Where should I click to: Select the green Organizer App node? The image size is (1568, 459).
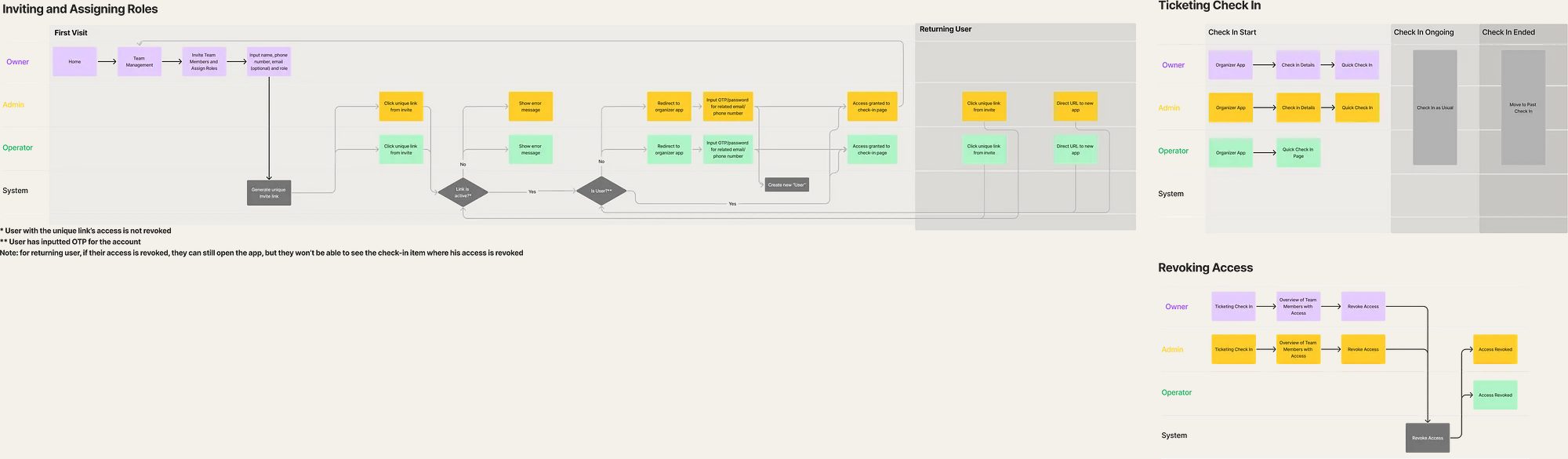pyautogui.click(x=1230, y=152)
